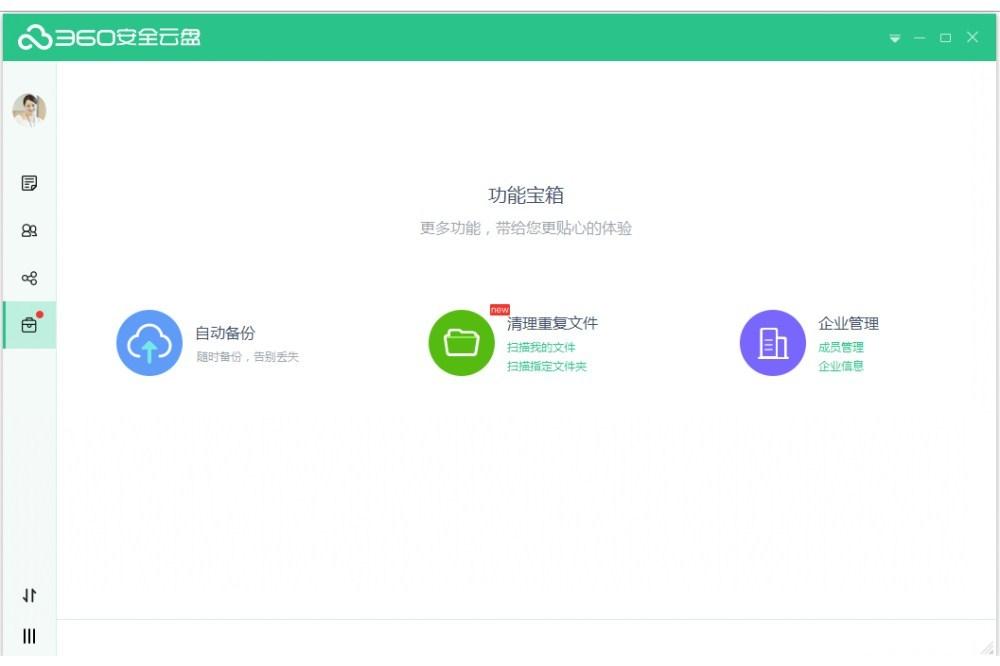1000x666 pixels.
Task: Open the file list sidebar icon
Action: tap(29, 183)
